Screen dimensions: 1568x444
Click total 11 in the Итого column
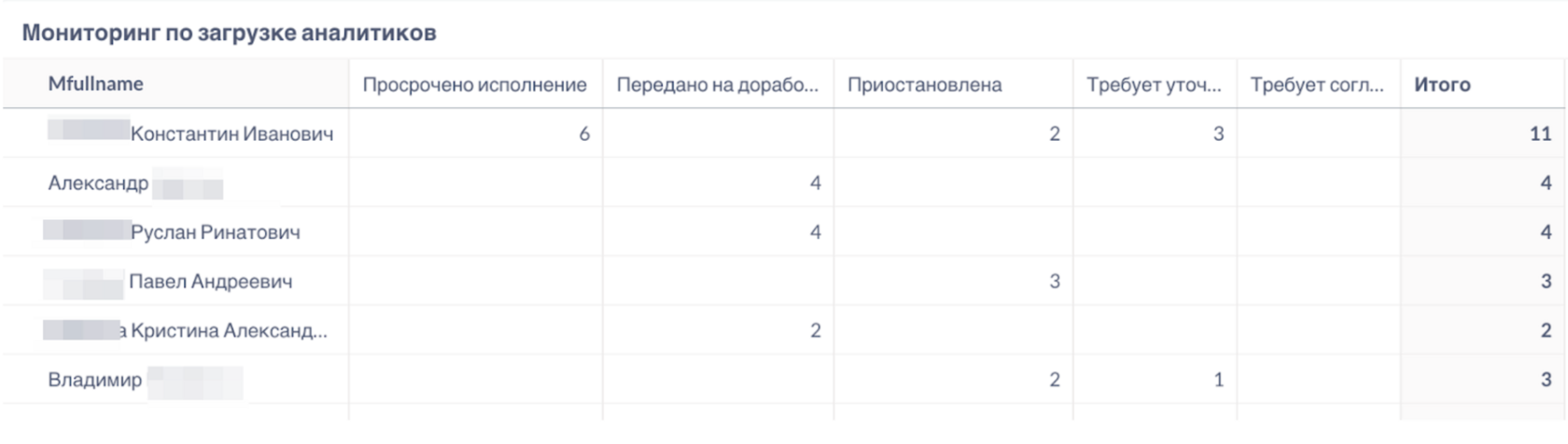[1540, 134]
